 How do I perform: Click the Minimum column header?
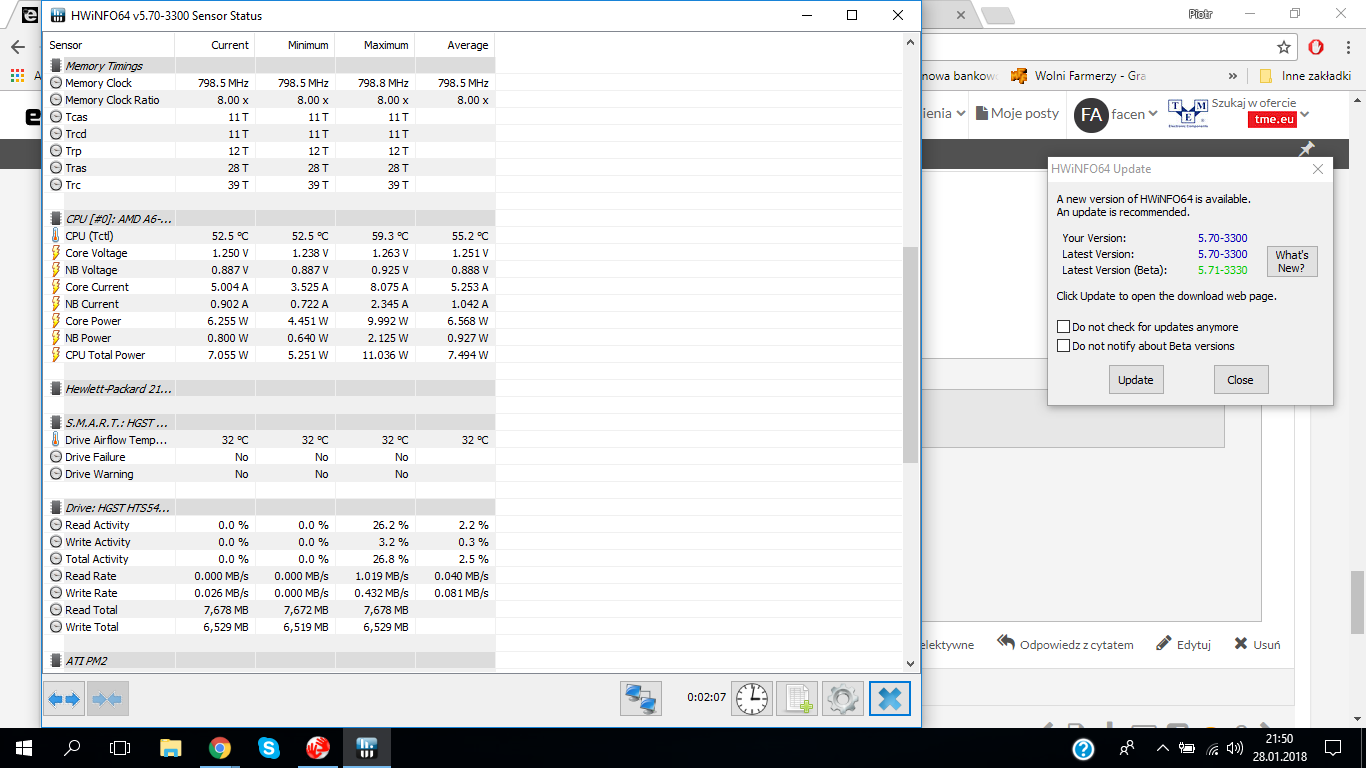[294, 45]
